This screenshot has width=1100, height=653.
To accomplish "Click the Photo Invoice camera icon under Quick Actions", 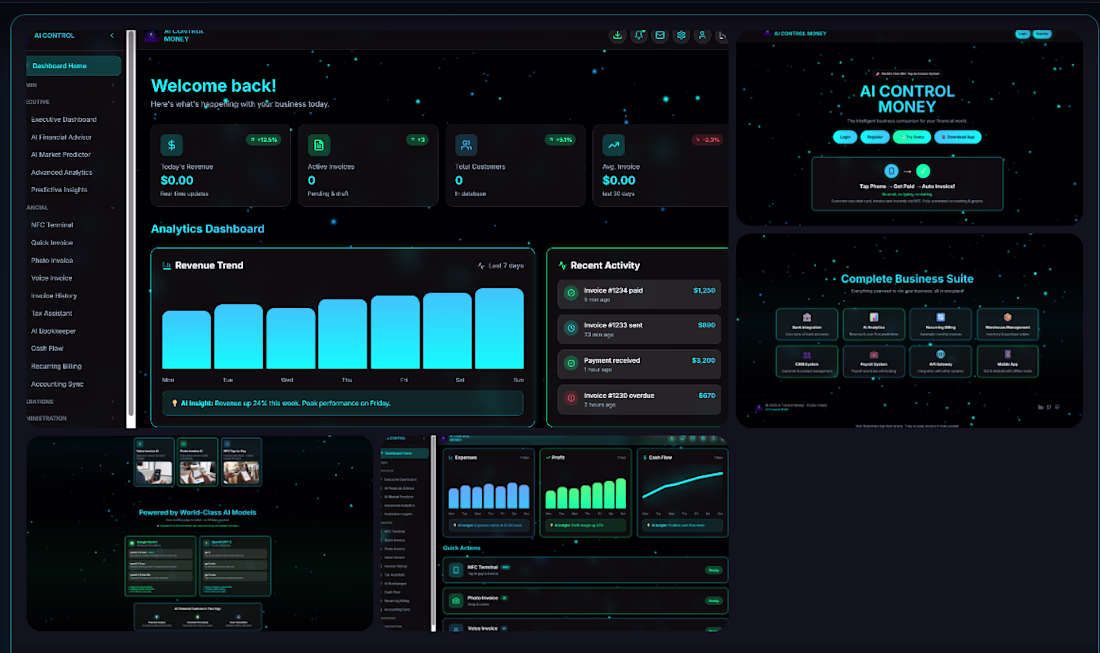I will (455, 601).
